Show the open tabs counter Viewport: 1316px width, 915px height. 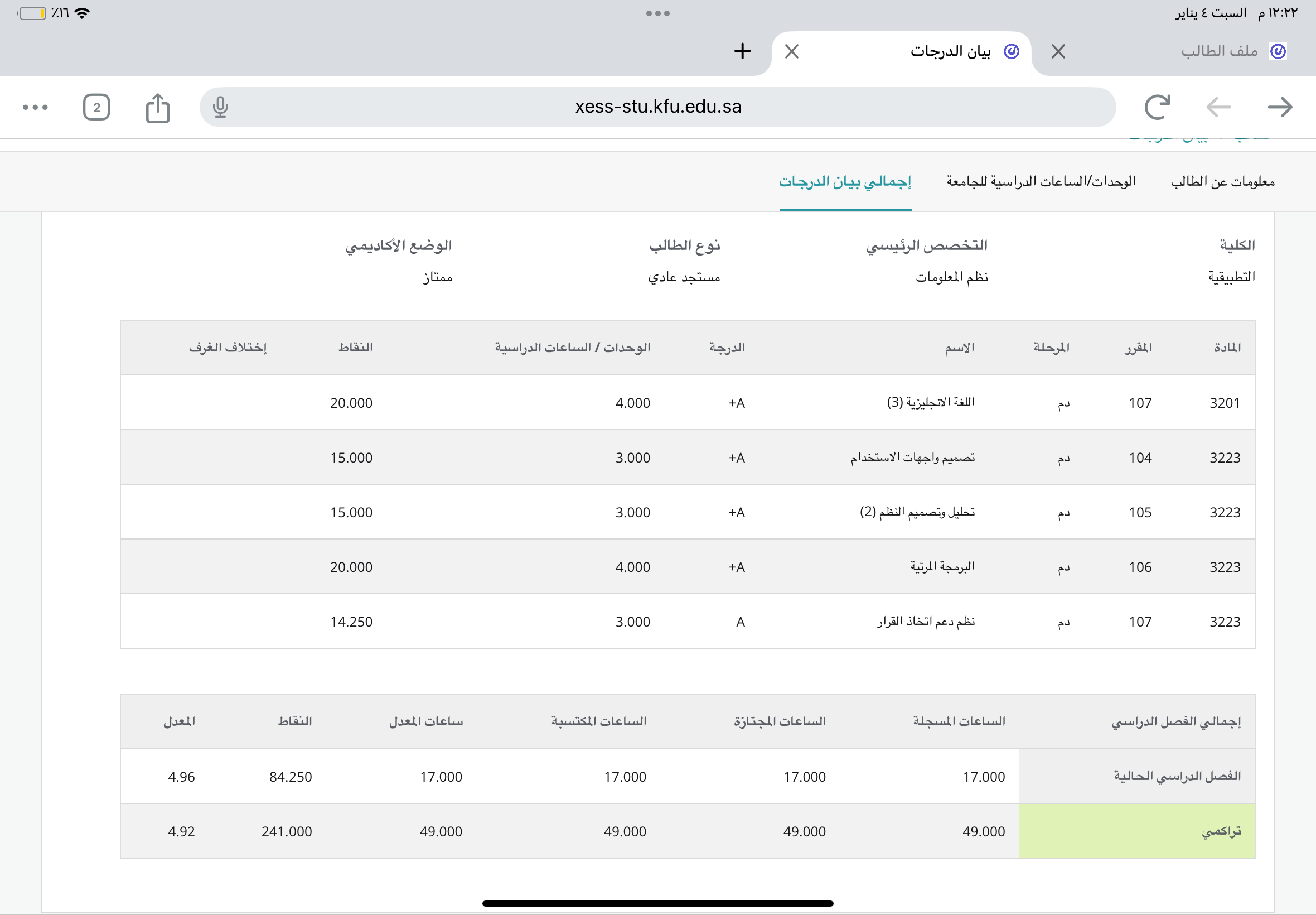[x=96, y=107]
